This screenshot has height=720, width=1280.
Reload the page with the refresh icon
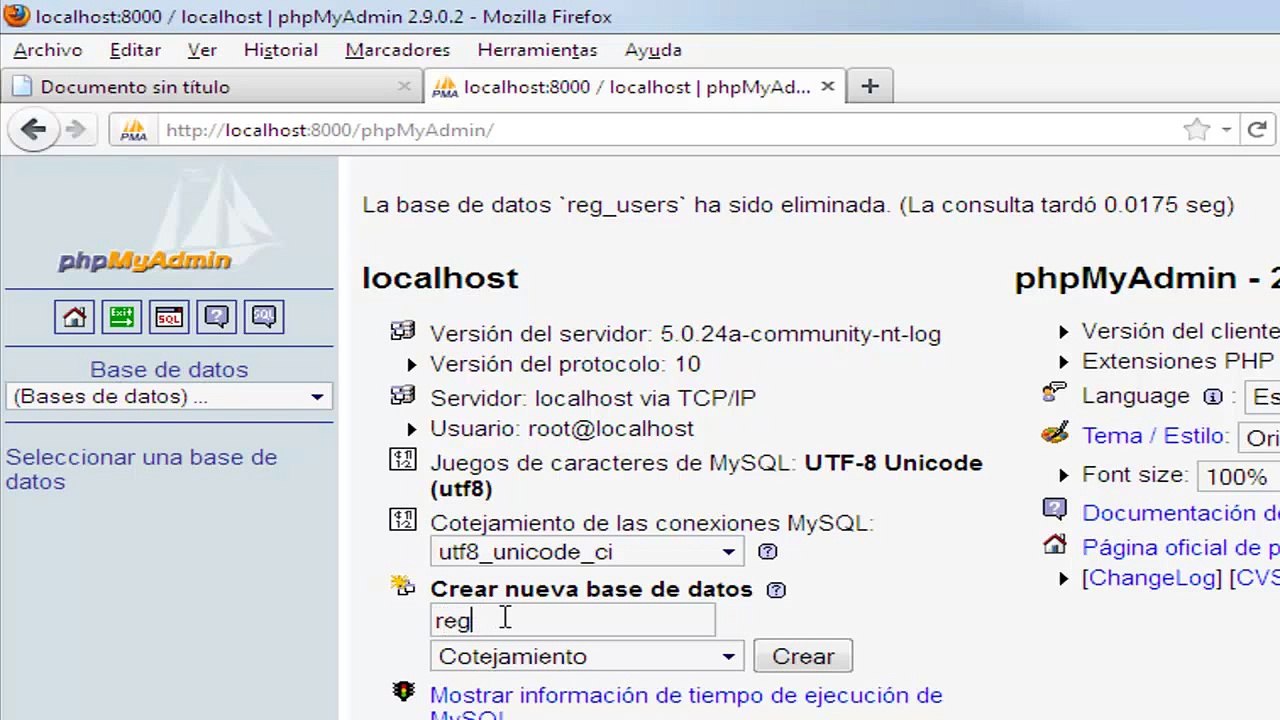1258,129
